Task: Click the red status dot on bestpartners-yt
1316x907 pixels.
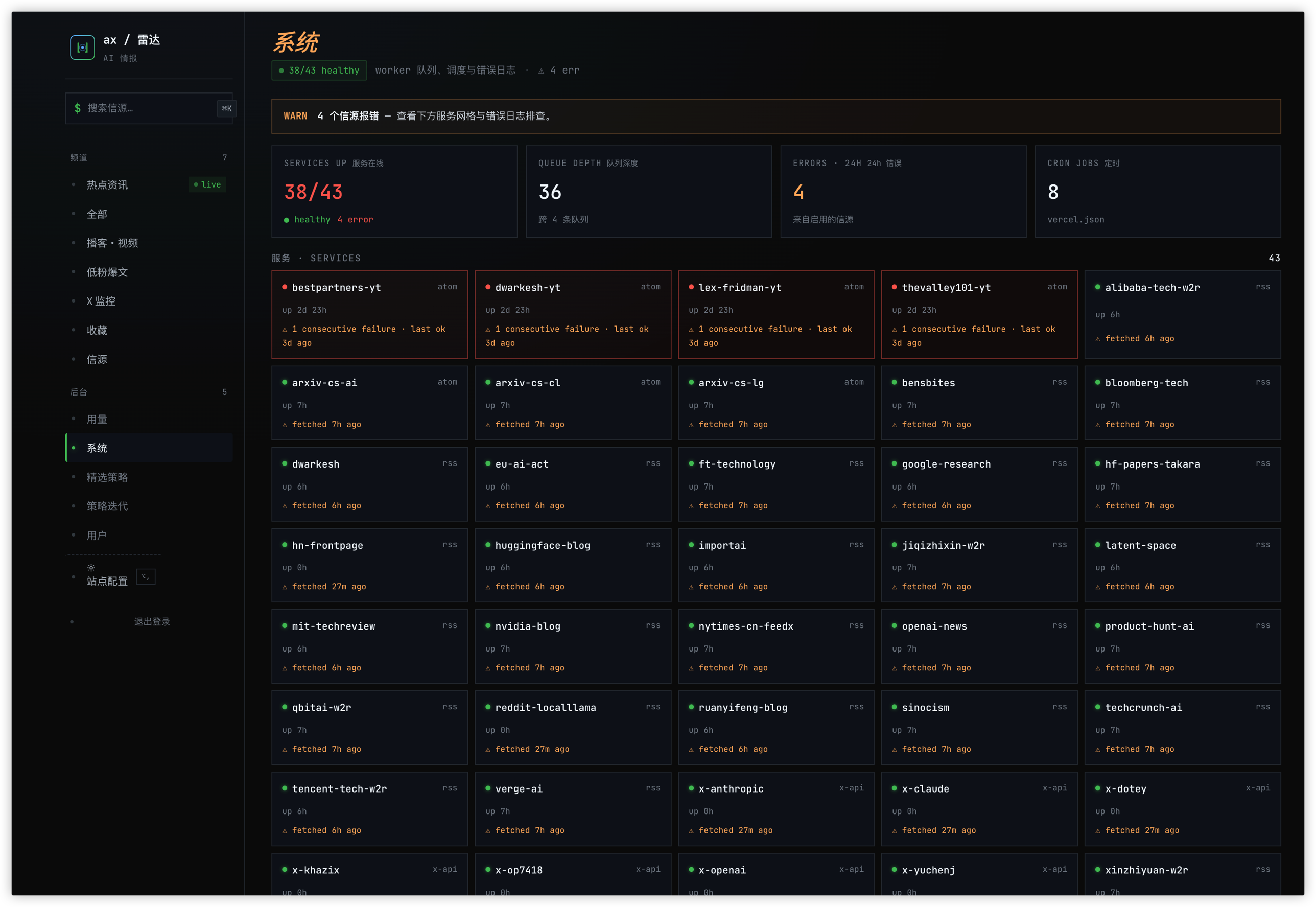Action: (285, 287)
